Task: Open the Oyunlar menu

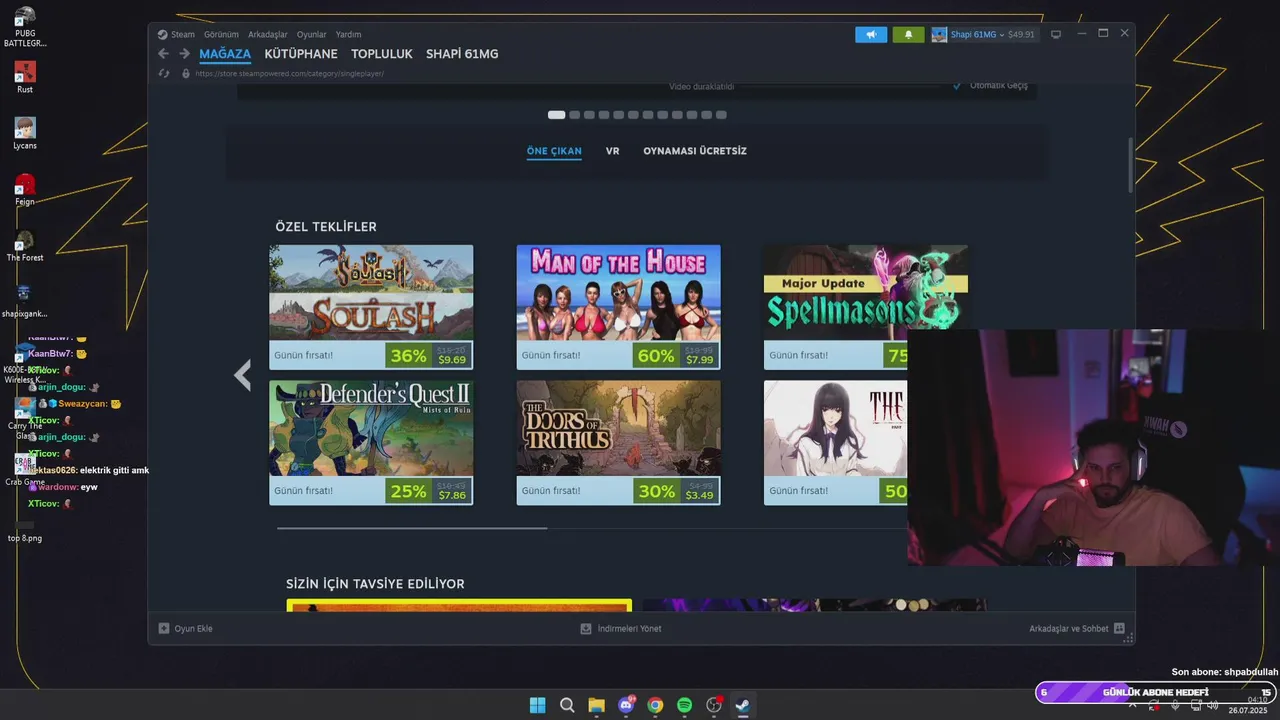Action: (x=312, y=34)
